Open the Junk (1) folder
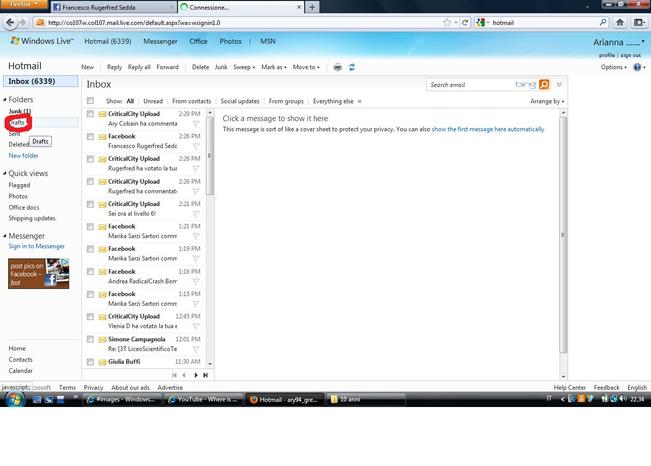Screen dimensions: 651x466 point(20,111)
